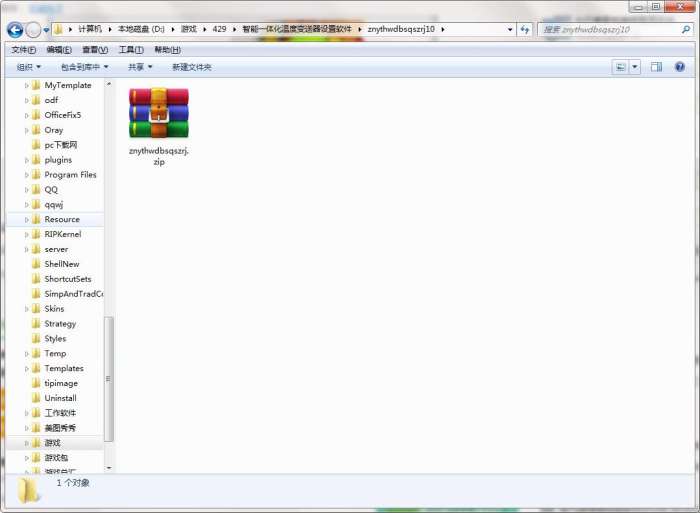Click the znythwdbsqszrj10 breadcrumb segment
Image resolution: width=700 pixels, height=513 pixels.
tap(401, 29)
